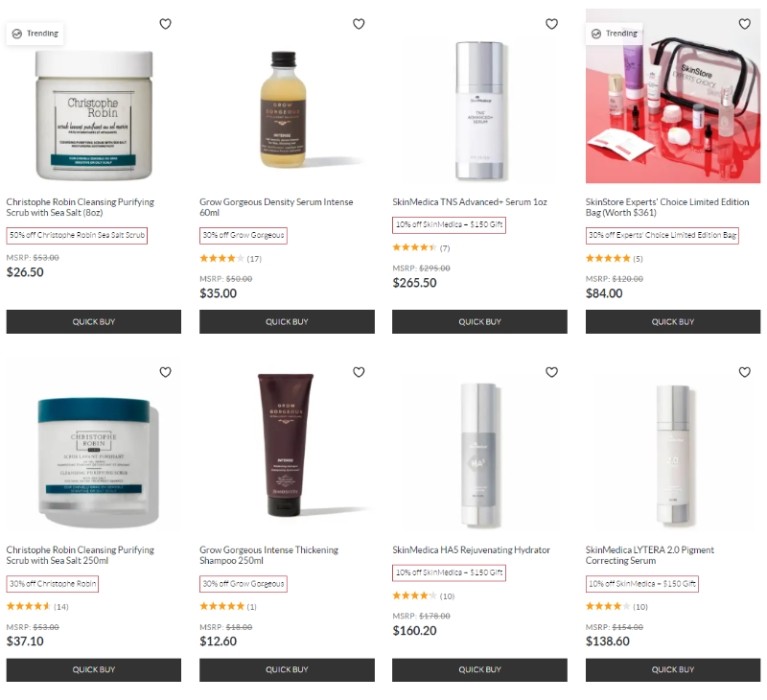Viewport: 767px width, 700px height.
Task: Select the 50% off Christophe Robin Sea Salt Scrub offer
Action: (77, 235)
